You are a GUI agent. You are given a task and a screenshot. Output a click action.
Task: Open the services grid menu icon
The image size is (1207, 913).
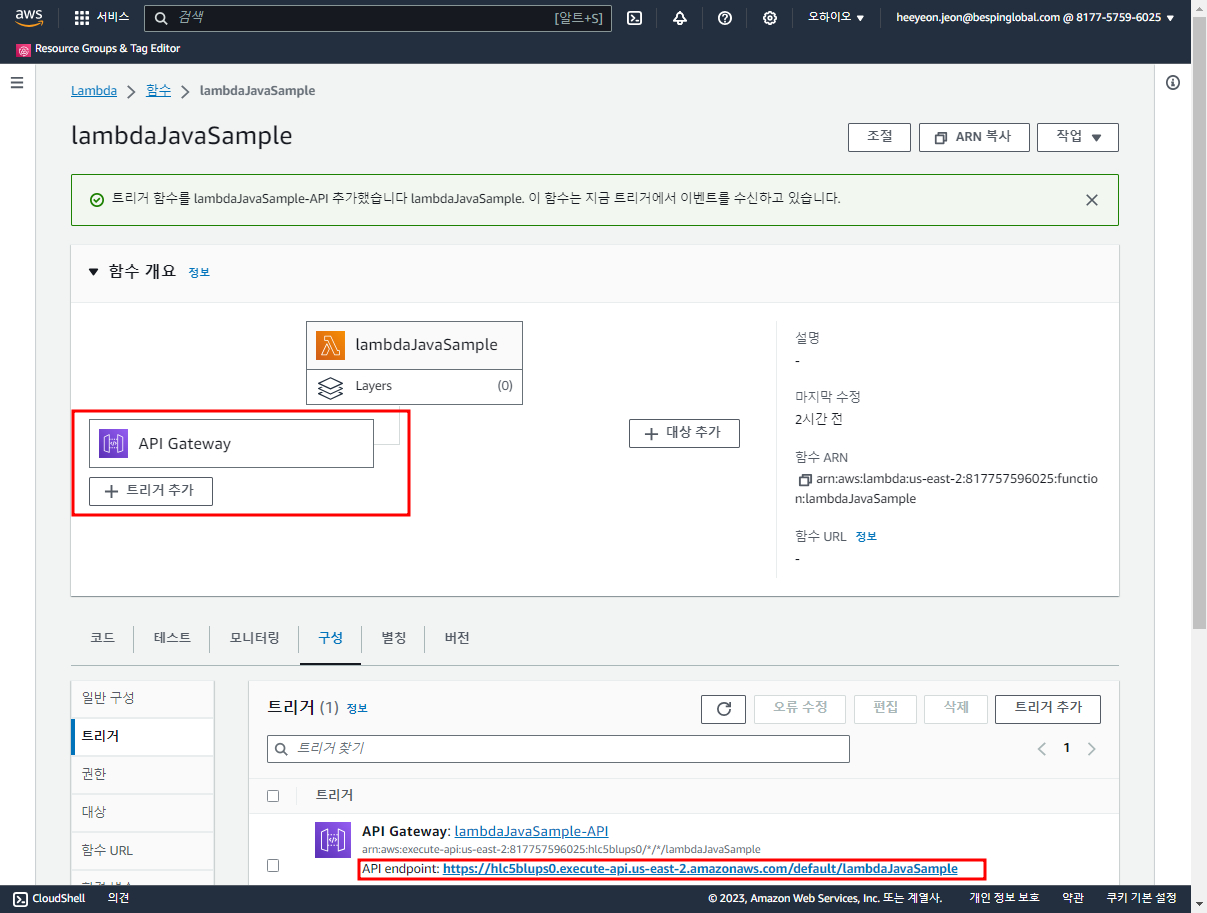click(x=82, y=18)
